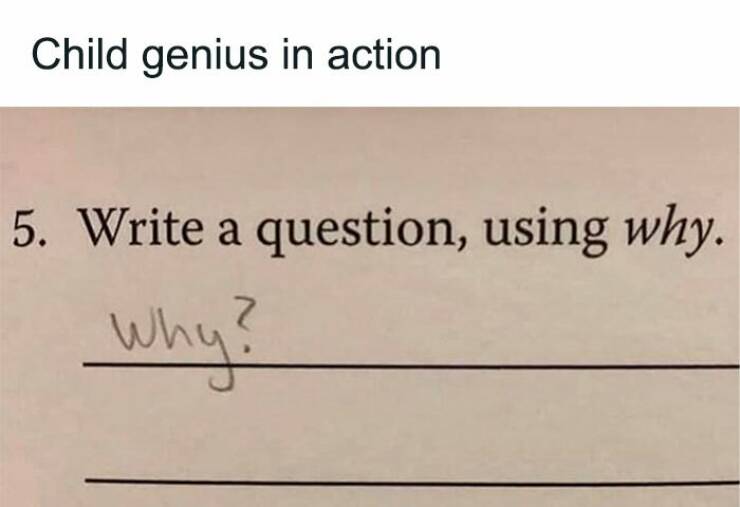Click the caption "Child genius in action"
Viewport: 740px width, 507px height.
236,56
